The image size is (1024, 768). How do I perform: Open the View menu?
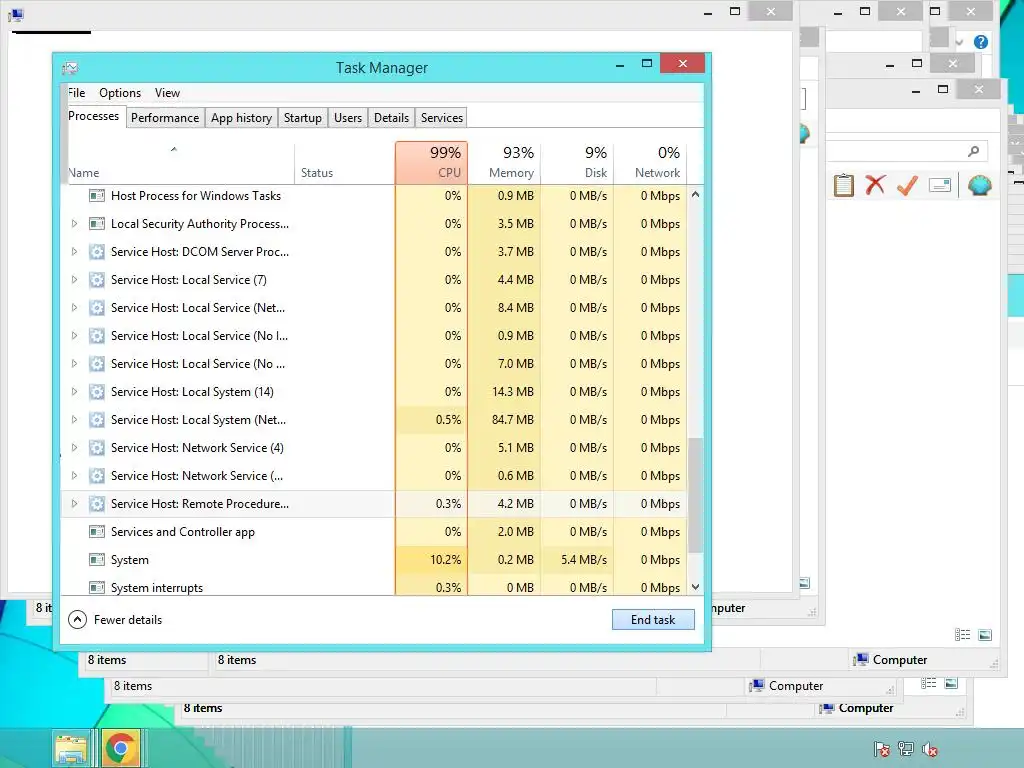click(167, 93)
